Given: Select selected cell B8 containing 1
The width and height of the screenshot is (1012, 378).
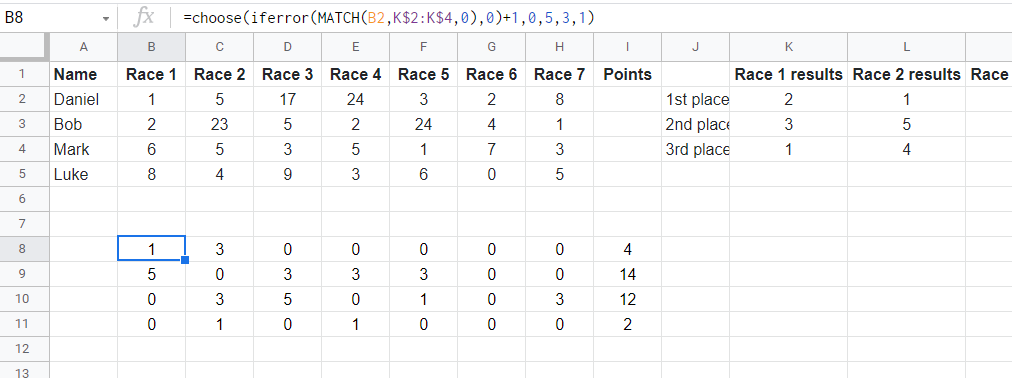Looking at the screenshot, I should [151, 249].
